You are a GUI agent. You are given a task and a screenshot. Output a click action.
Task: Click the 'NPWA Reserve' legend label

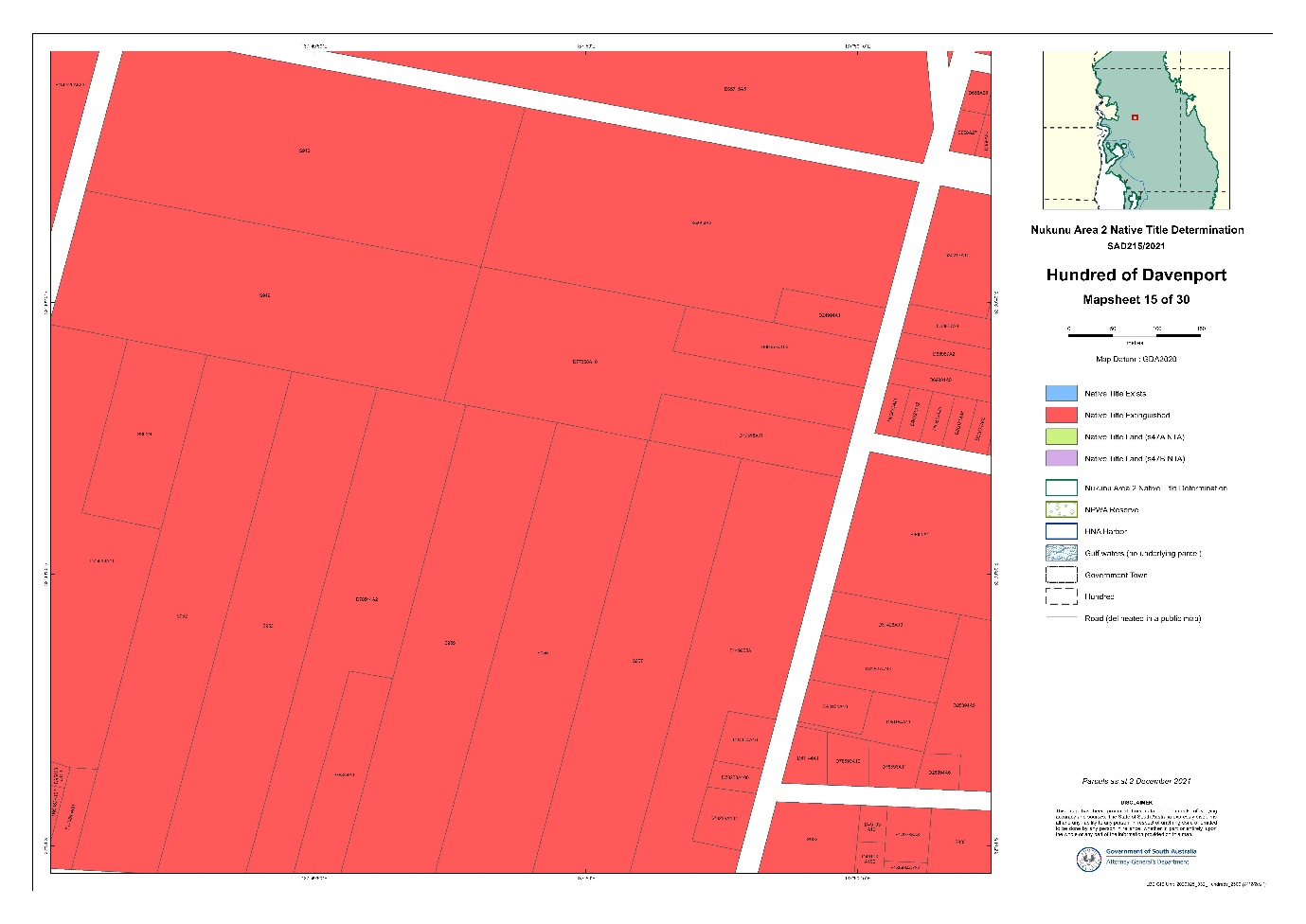[x=1112, y=510]
